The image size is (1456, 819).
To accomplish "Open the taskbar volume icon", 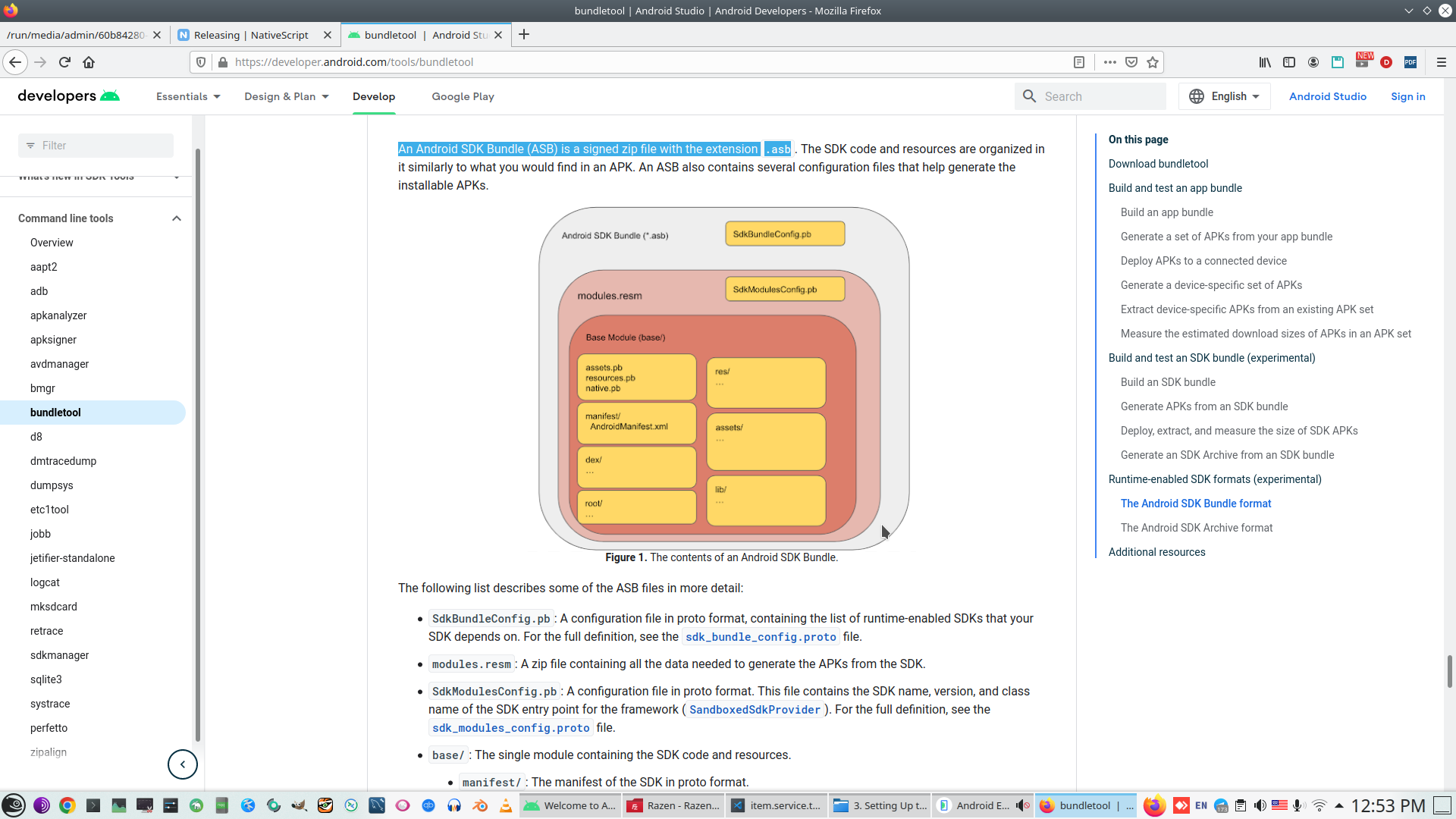I will (1260, 805).
